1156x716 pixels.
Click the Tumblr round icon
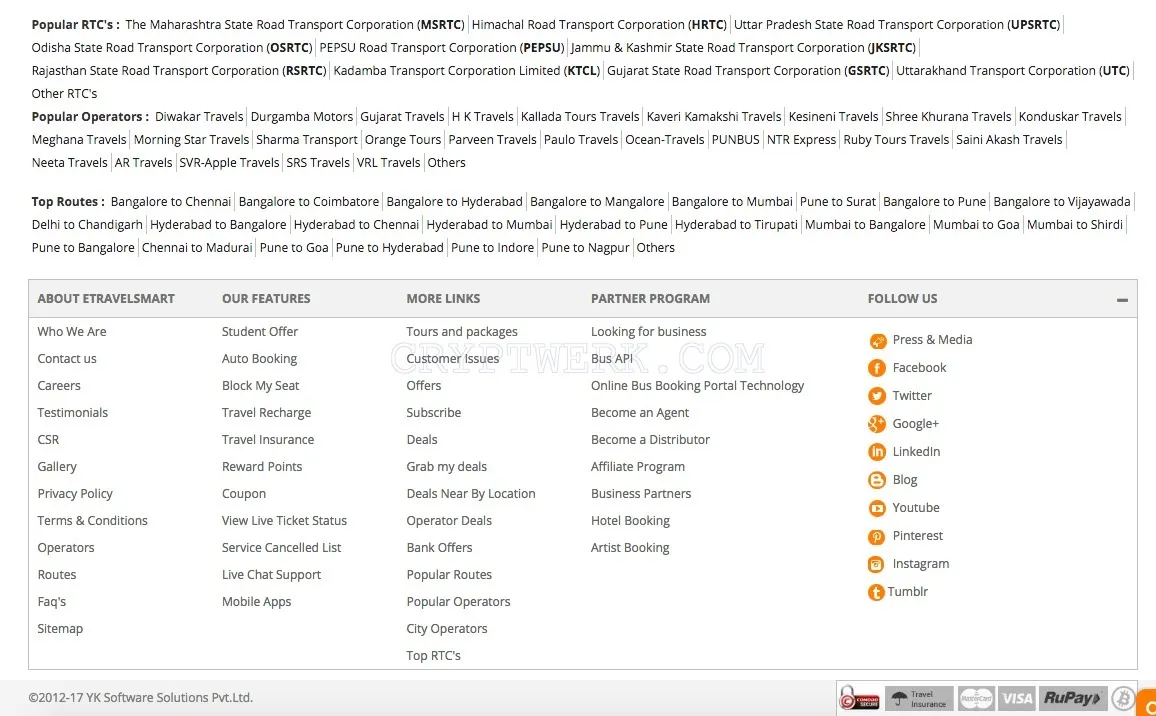pos(876,592)
